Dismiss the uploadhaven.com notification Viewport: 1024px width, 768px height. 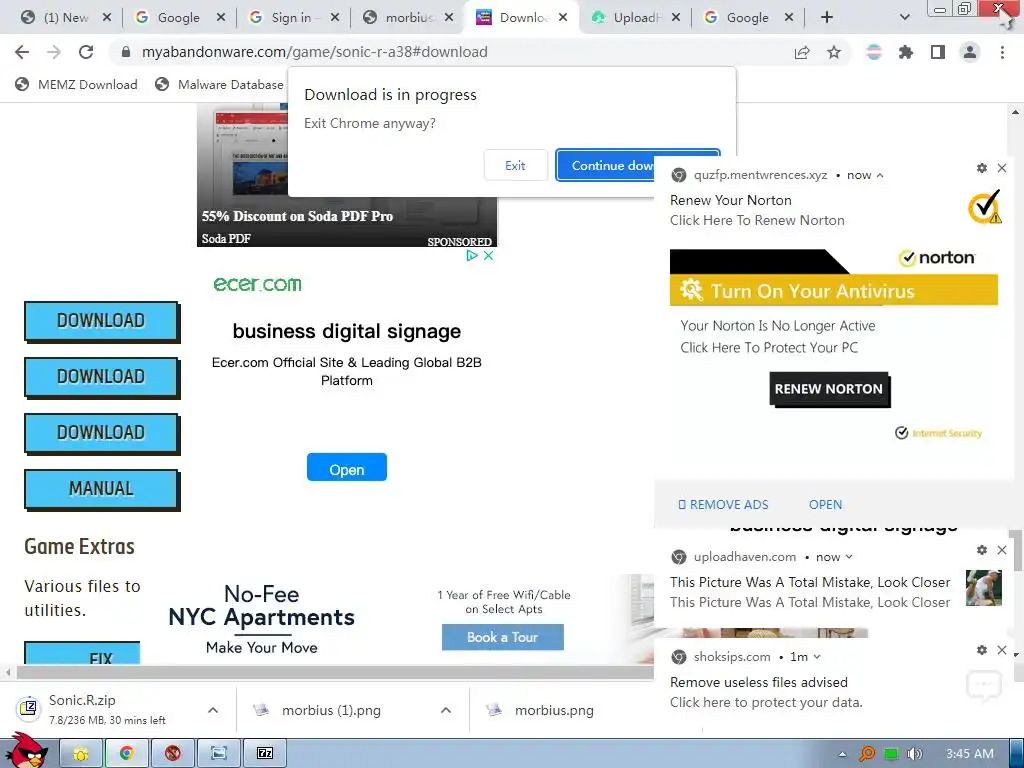tap(1002, 551)
